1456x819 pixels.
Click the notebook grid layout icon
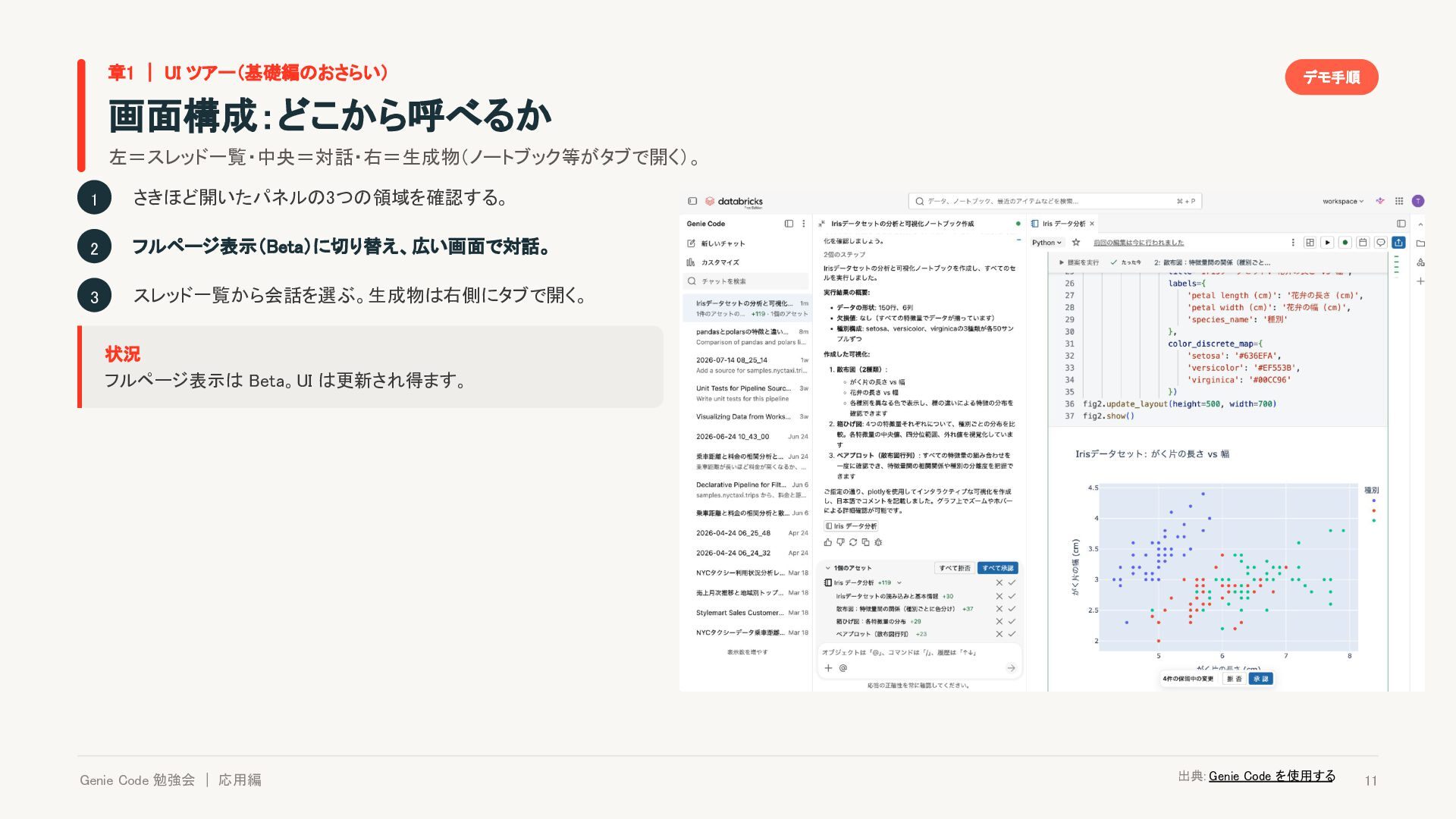(x=1310, y=243)
